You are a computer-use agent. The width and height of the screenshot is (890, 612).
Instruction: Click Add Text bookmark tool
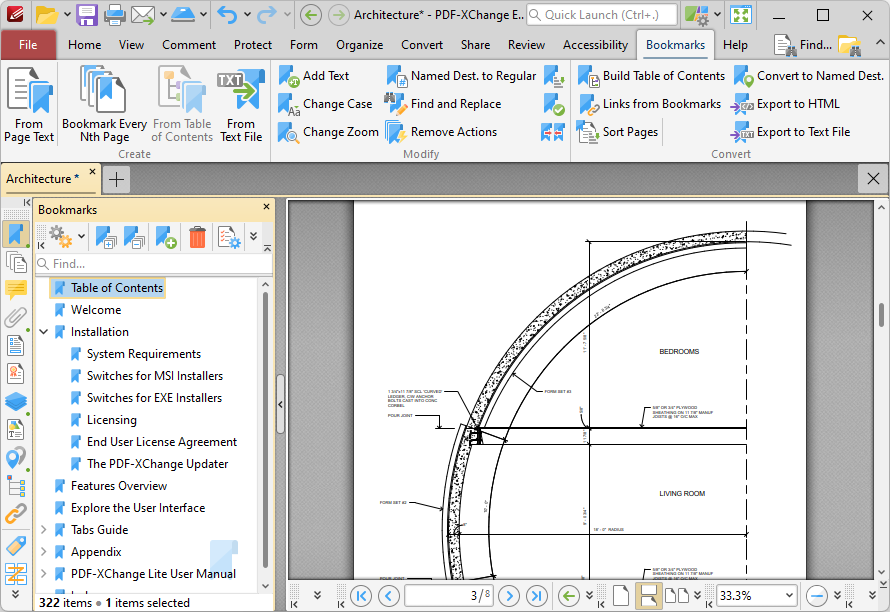tap(314, 76)
